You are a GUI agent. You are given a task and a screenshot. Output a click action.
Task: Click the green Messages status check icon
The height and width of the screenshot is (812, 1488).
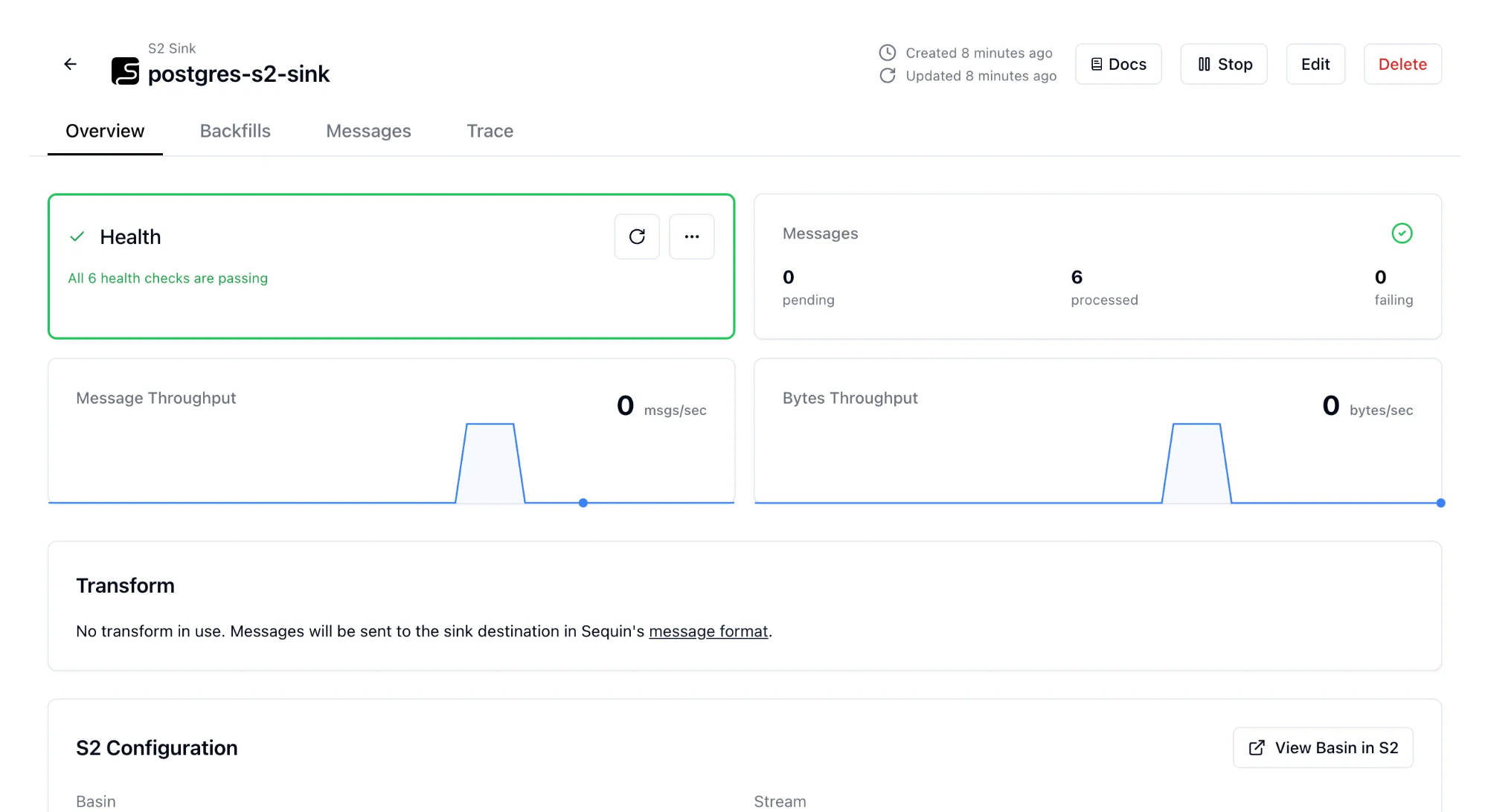click(x=1402, y=233)
